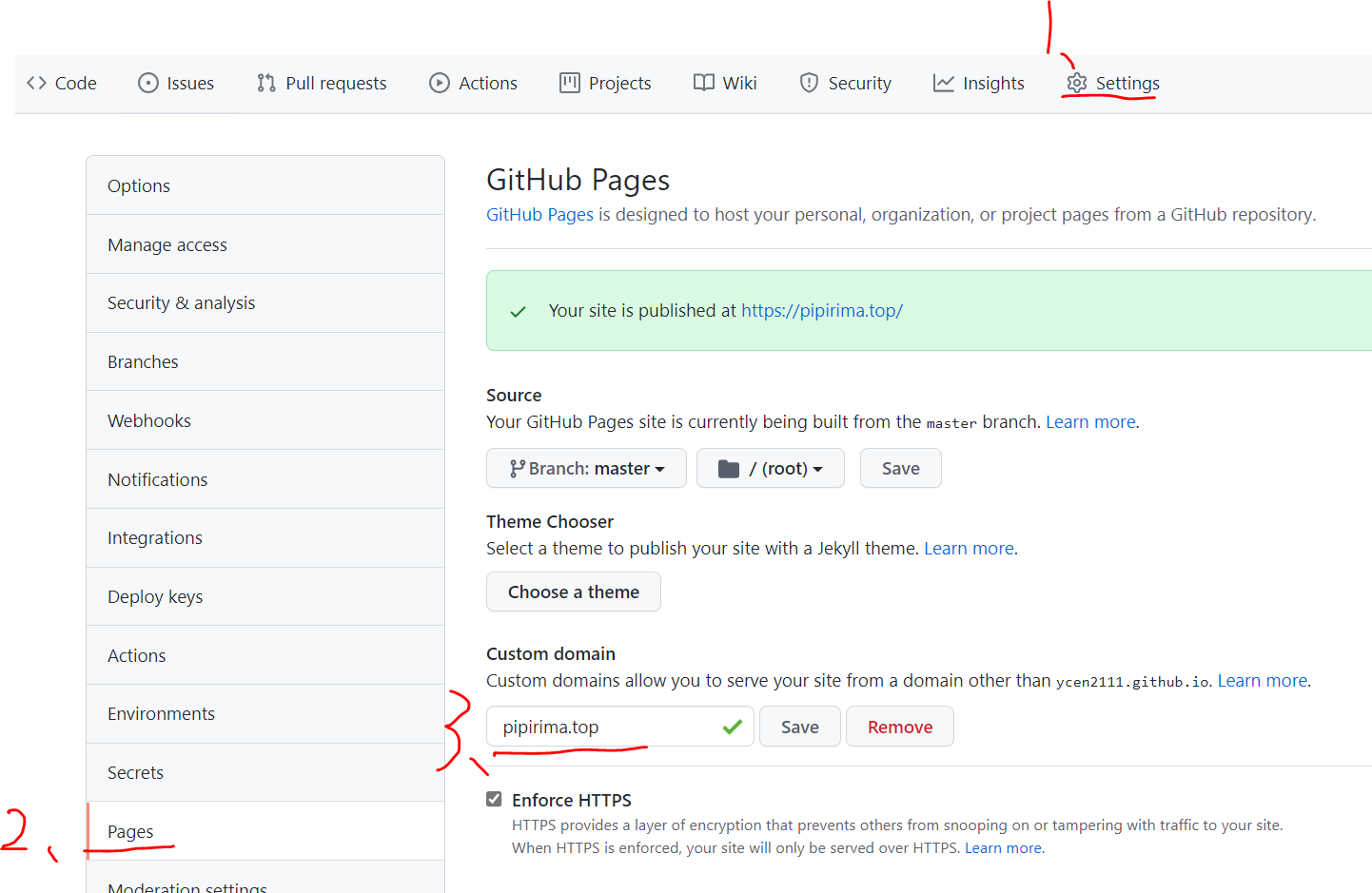The height and width of the screenshot is (893, 1372).
Task: Remove the custom domain
Action: (x=900, y=727)
